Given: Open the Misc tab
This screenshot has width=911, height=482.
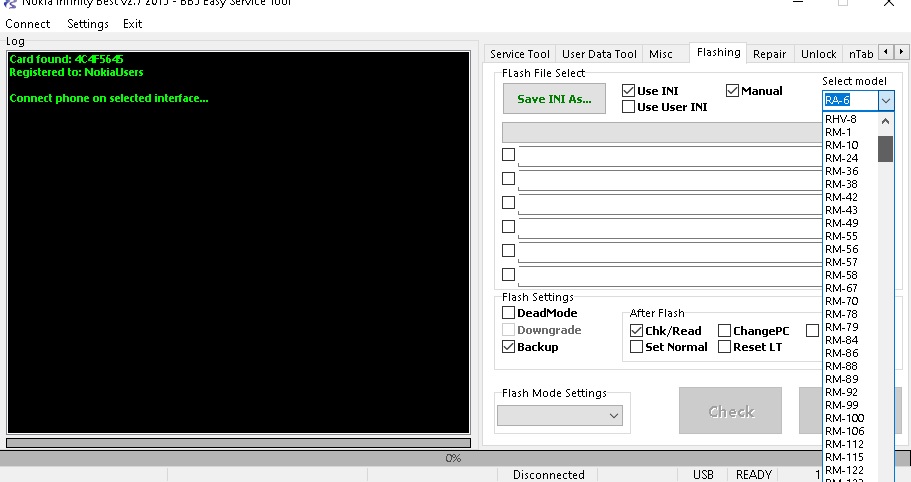Looking at the screenshot, I should pos(661,54).
